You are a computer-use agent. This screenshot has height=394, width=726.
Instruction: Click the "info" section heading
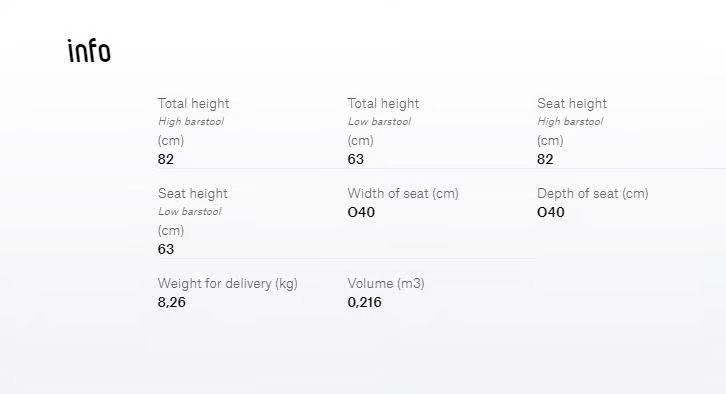pyautogui.click(x=89, y=50)
